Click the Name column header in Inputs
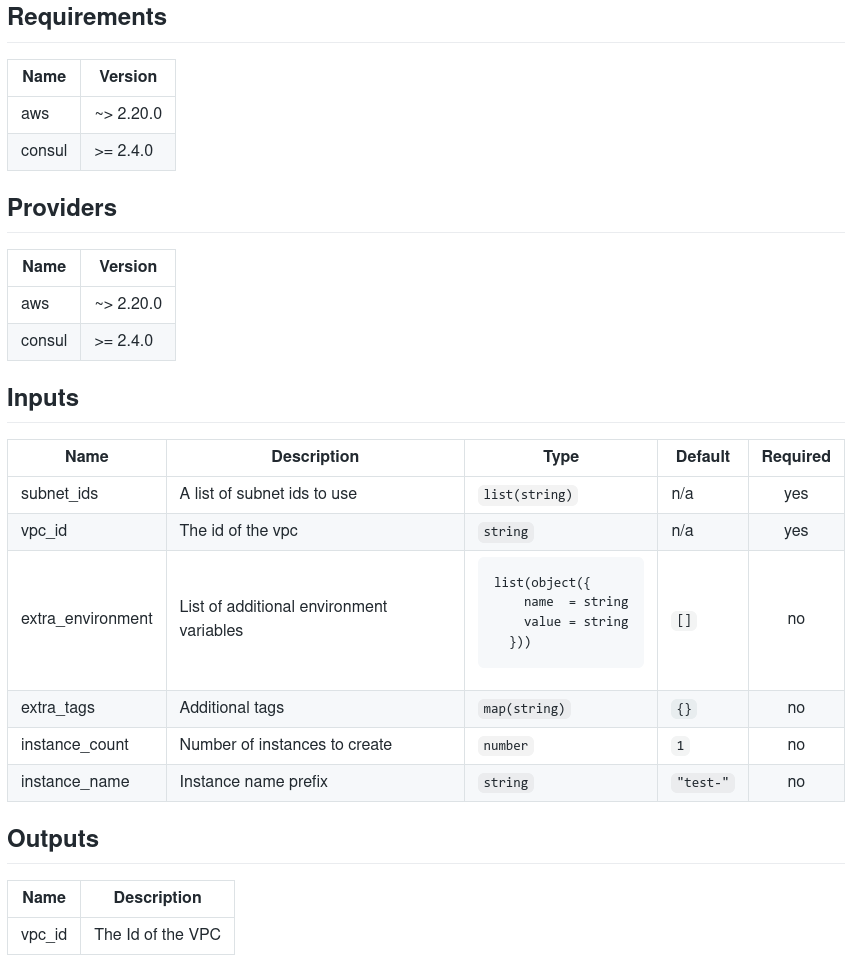 86,457
